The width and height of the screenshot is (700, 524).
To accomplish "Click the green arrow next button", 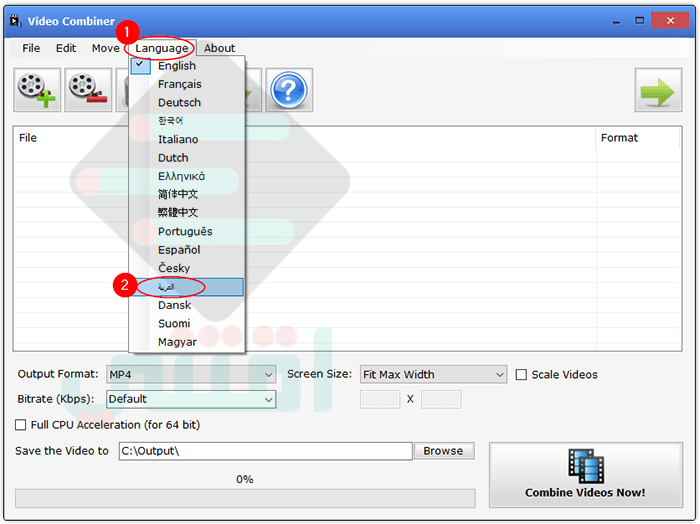I will pos(658,90).
